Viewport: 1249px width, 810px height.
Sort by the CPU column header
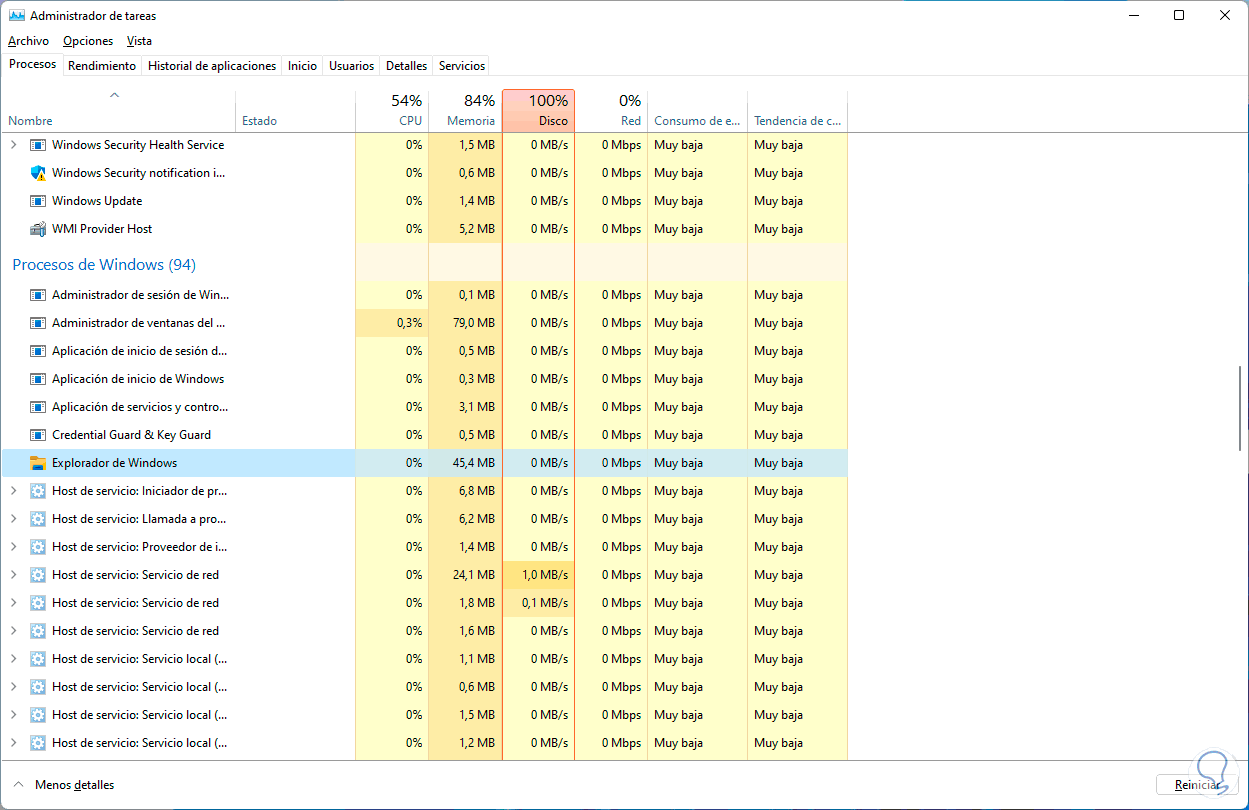pyautogui.click(x=392, y=111)
